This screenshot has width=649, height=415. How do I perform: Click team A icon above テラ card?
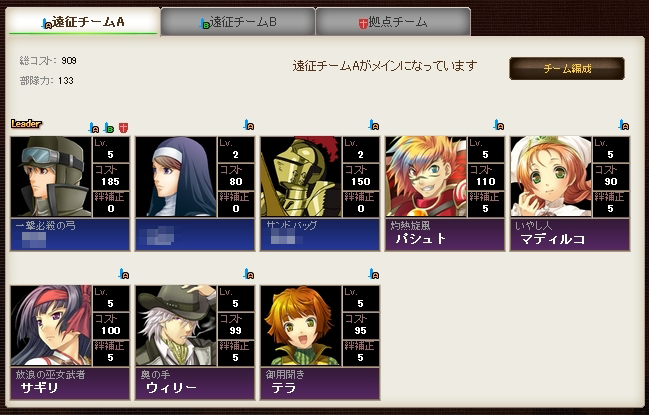pos(374,273)
